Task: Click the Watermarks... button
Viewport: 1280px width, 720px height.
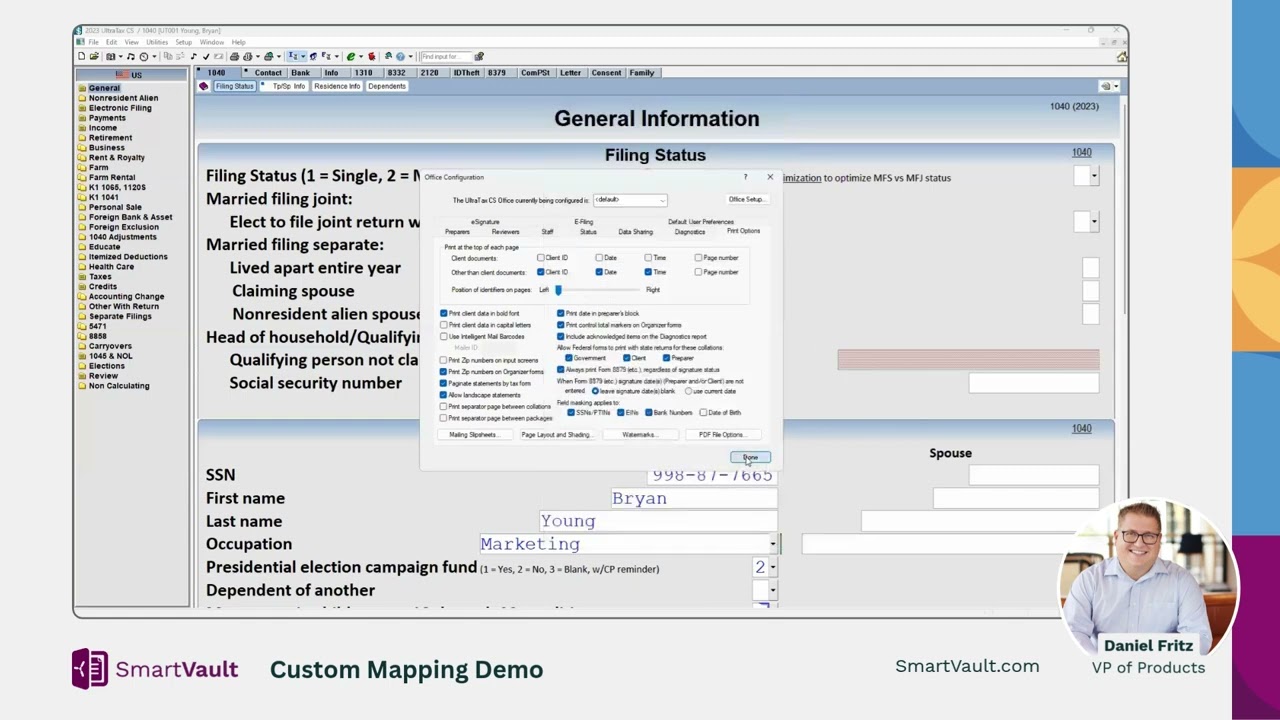Action: coord(639,435)
